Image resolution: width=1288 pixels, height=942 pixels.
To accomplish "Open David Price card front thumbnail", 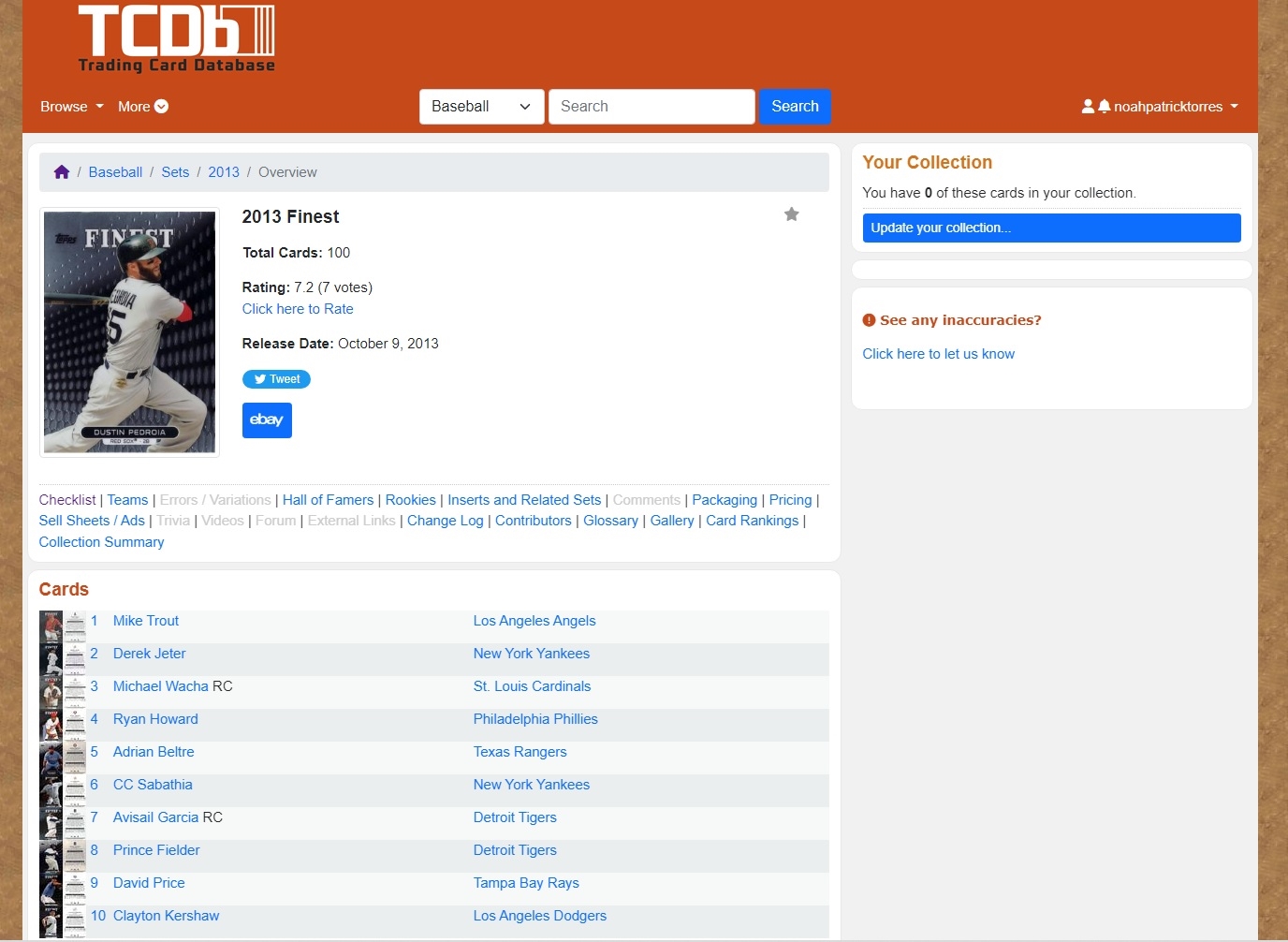I will coord(51,889).
